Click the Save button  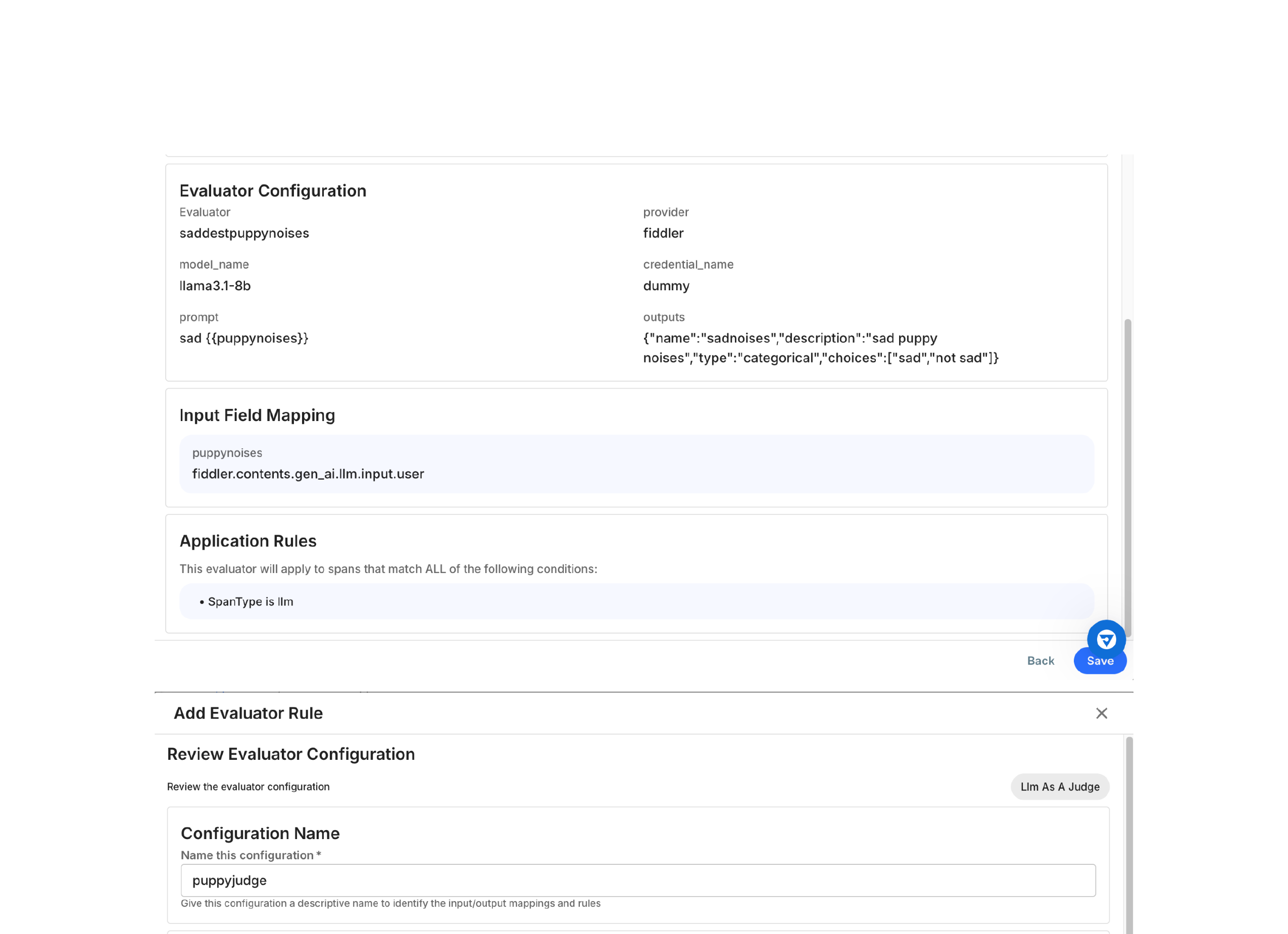tap(1100, 660)
